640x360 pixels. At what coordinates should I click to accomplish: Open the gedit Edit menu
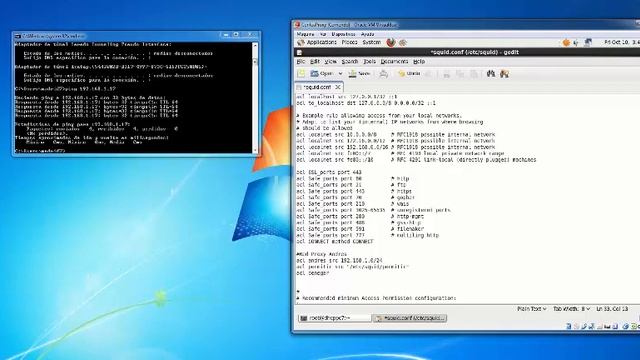point(315,62)
